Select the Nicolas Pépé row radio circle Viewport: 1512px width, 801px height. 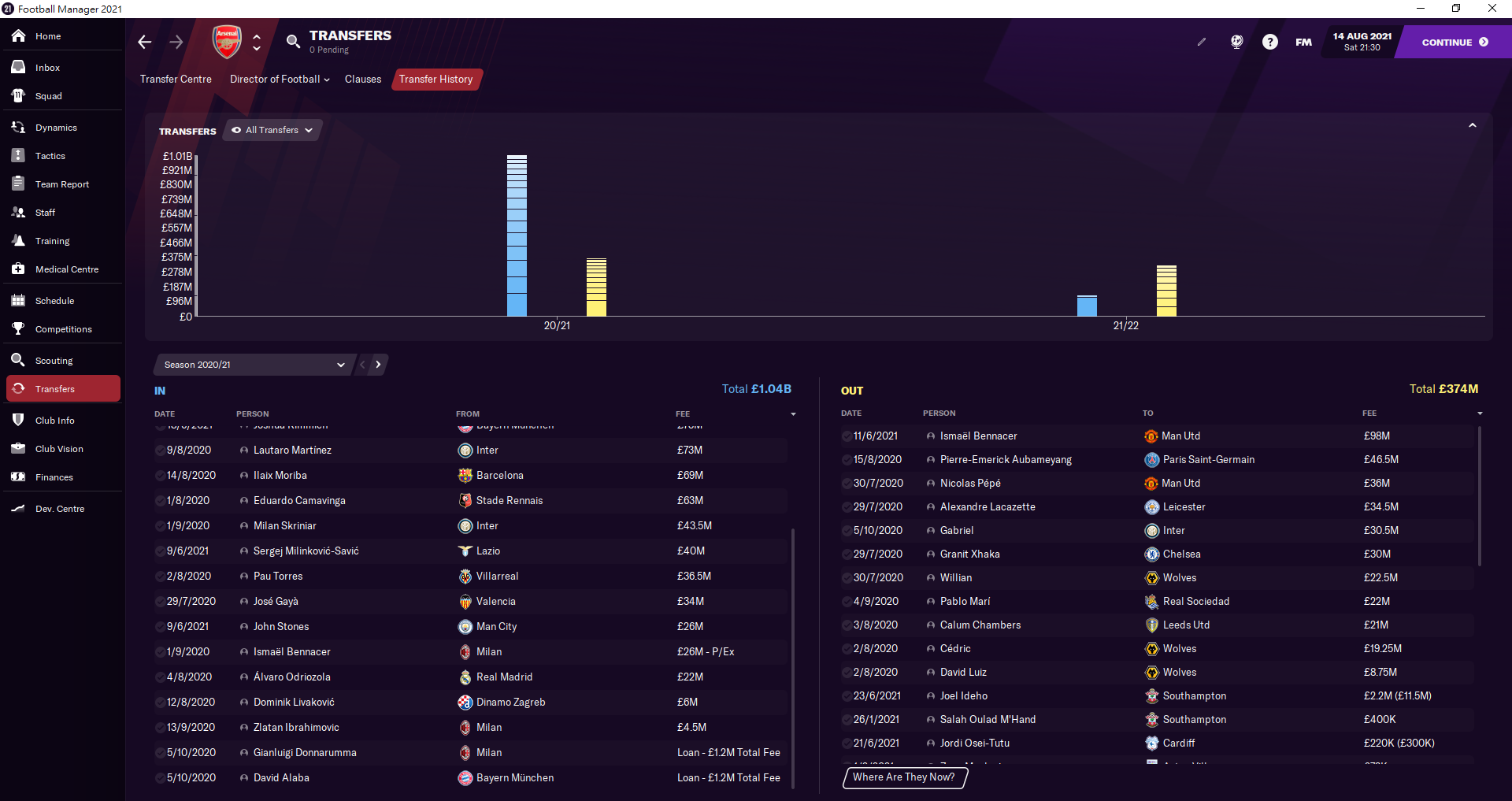point(847,484)
